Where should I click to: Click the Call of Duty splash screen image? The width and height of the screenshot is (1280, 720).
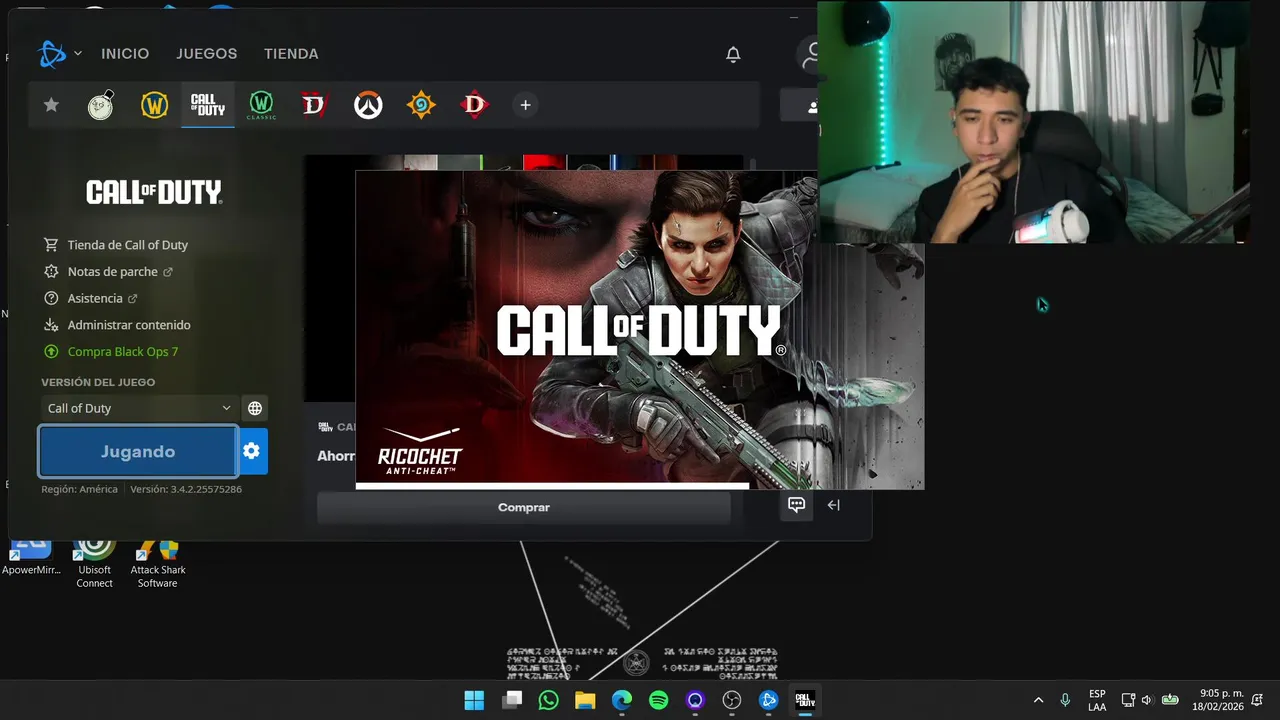coord(640,330)
